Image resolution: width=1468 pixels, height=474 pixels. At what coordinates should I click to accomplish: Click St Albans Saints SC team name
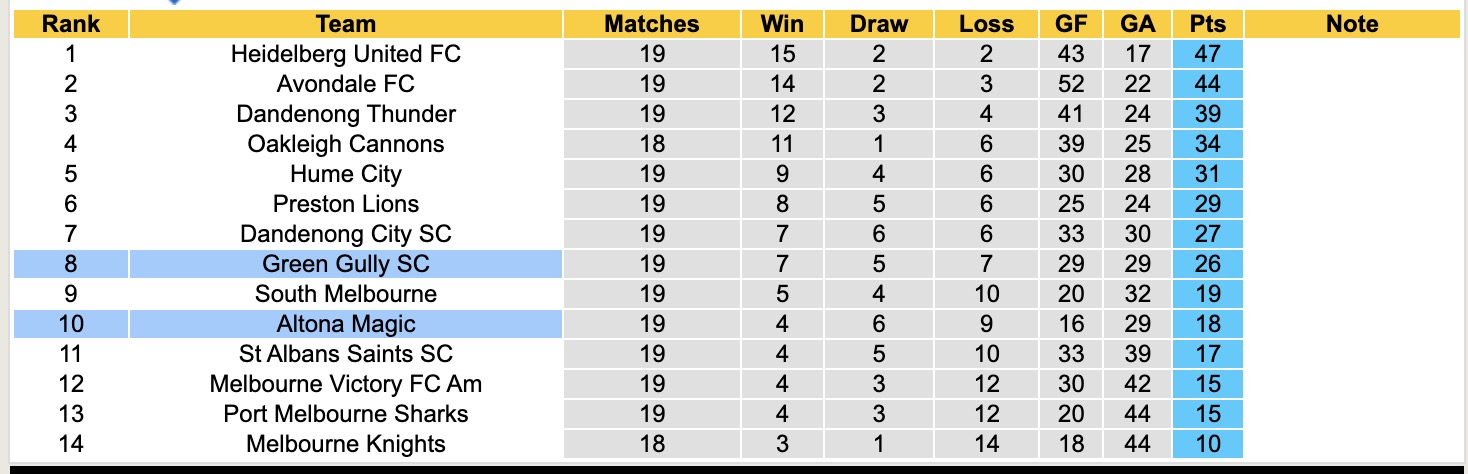pos(345,354)
